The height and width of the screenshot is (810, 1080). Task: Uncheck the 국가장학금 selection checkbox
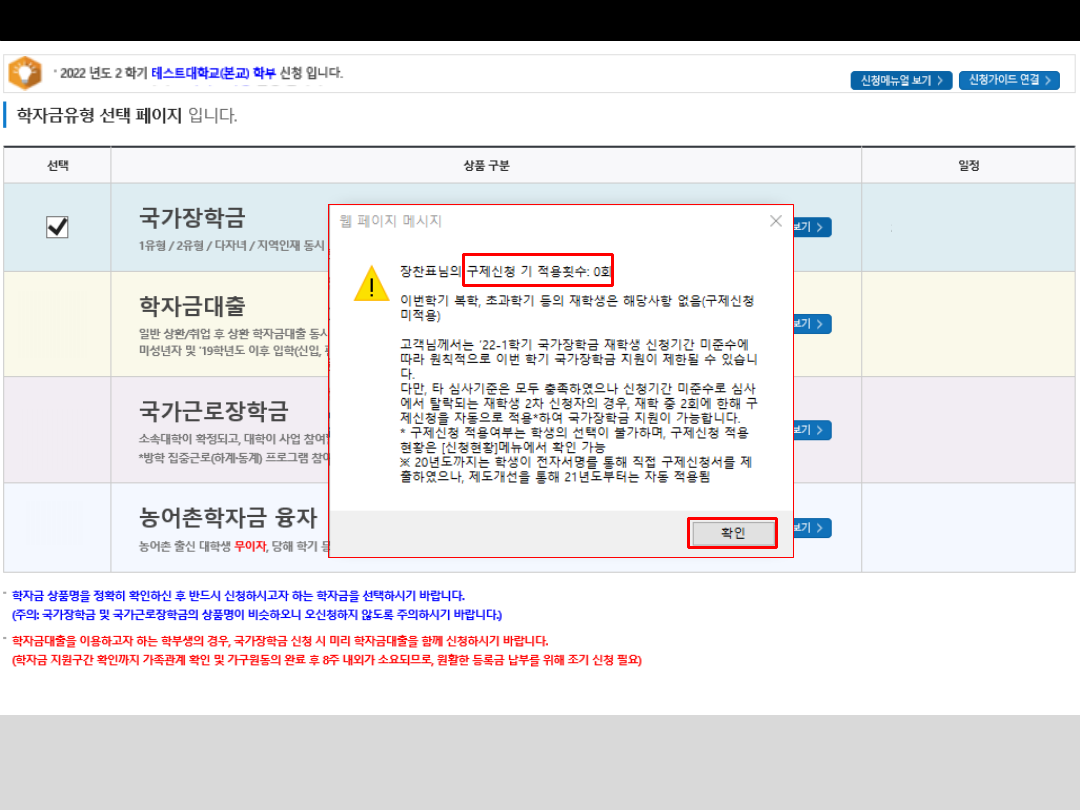(57, 228)
